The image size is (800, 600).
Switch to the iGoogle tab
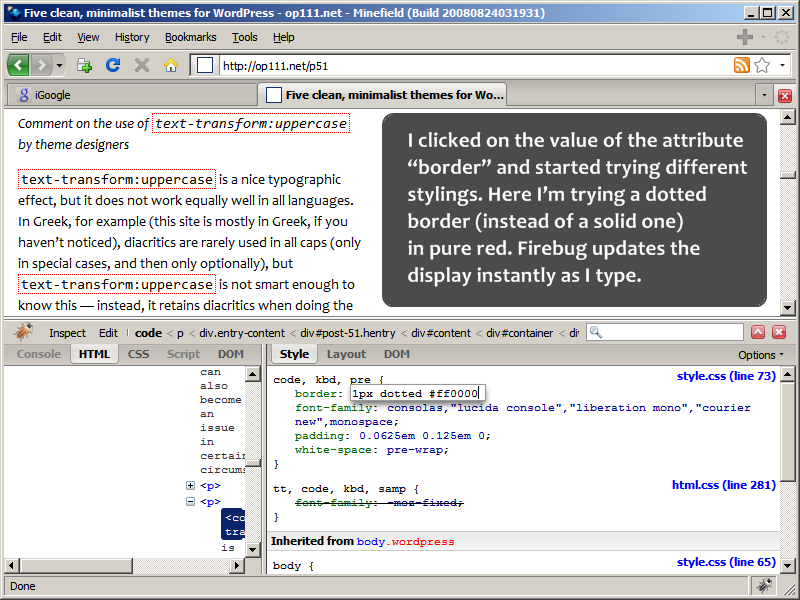[x=131, y=95]
